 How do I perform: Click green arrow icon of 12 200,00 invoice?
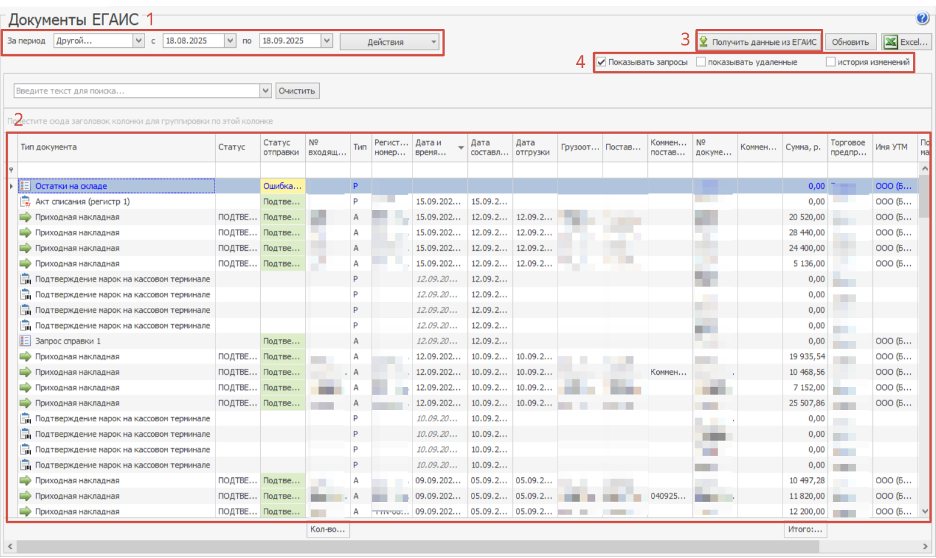tap(25, 511)
